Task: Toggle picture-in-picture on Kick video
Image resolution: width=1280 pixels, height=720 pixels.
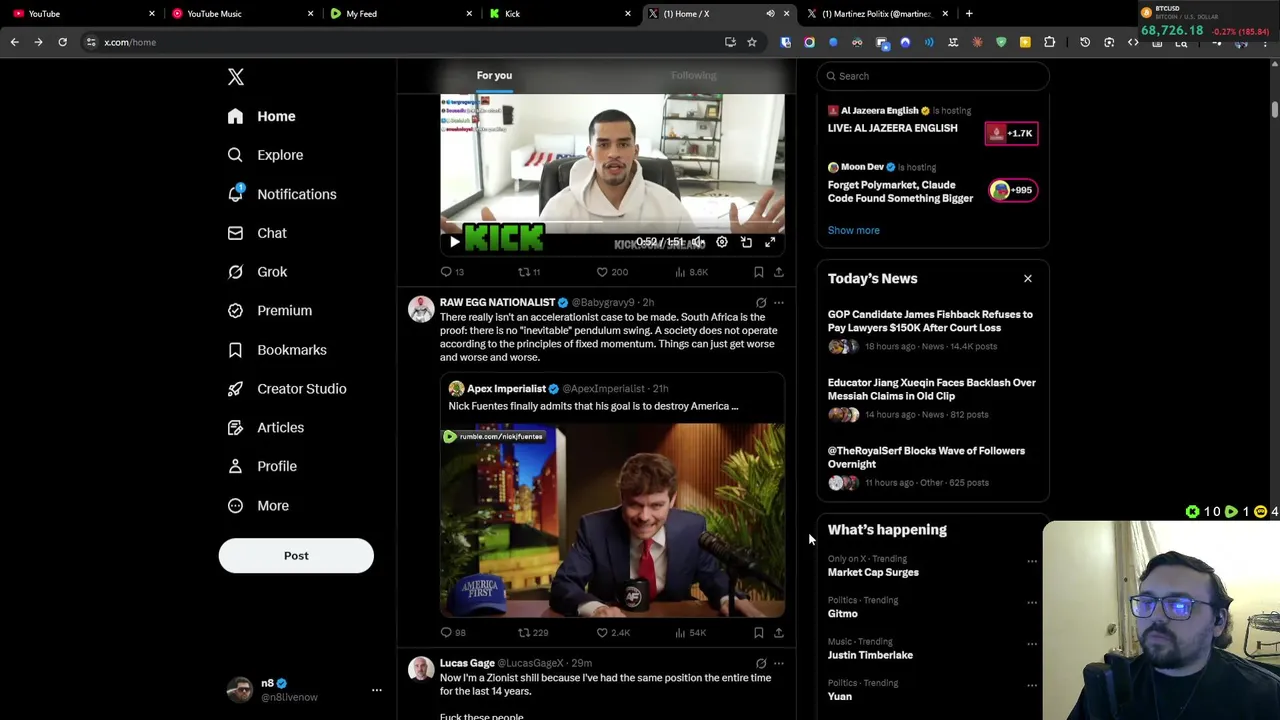Action: pyautogui.click(x=746, y=242)
